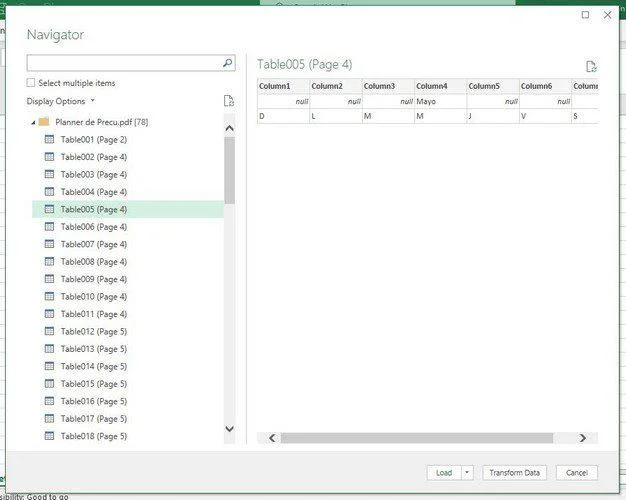Click the search magnifier icon in Navigator

pyautogui.click(x=228, y=63)
